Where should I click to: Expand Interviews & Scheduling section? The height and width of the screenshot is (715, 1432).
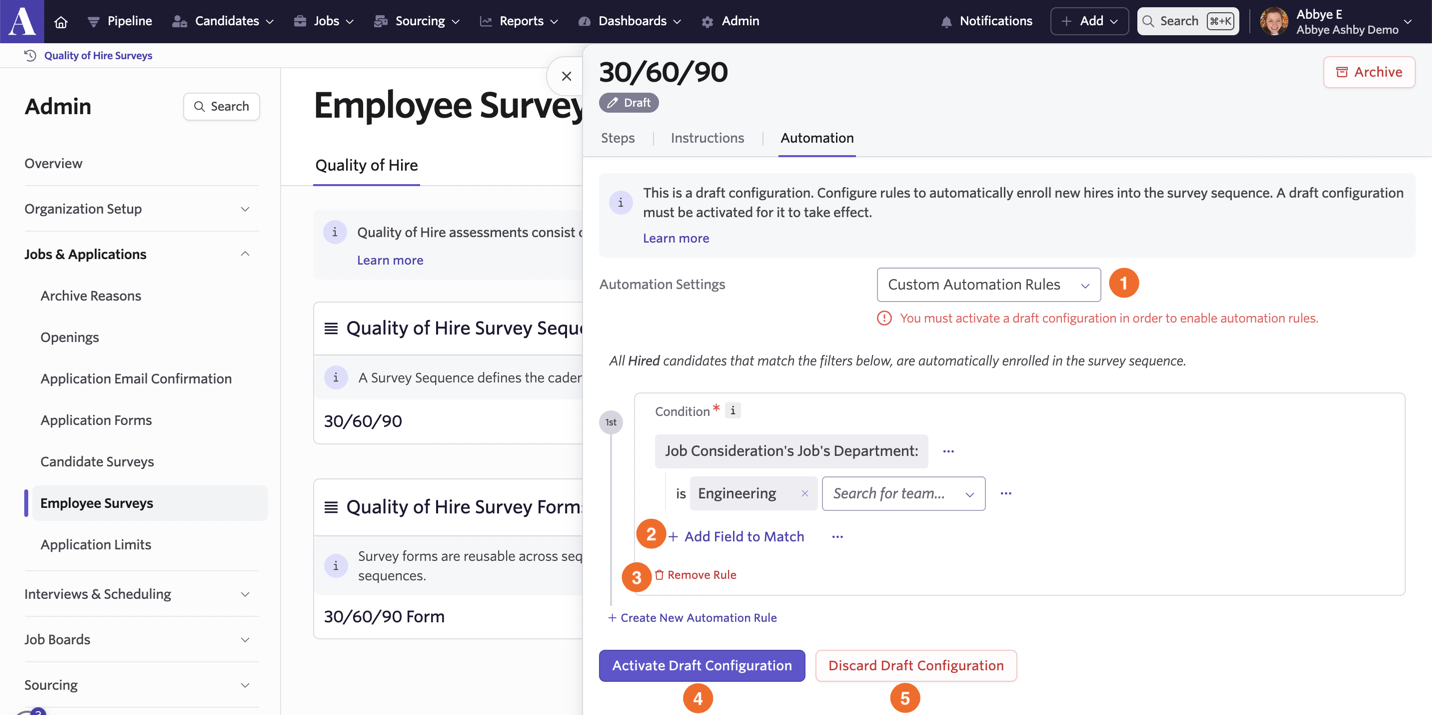pyautogui.click(x=137, y=594)
